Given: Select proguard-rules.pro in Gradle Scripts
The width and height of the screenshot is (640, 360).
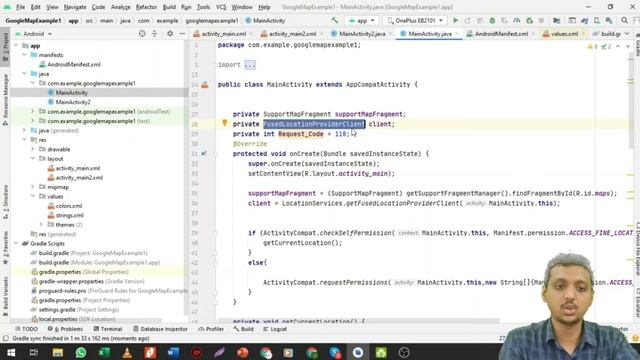Looking at the screenshot, I should 62,291.
